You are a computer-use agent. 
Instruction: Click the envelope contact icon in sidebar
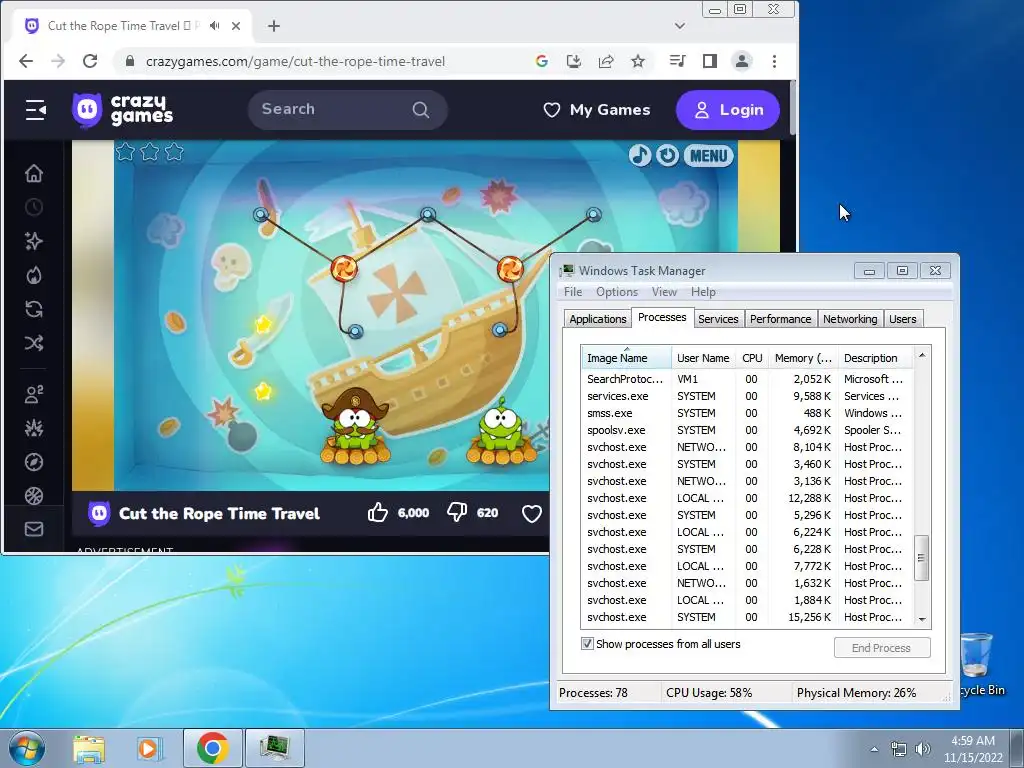point(34,529)
